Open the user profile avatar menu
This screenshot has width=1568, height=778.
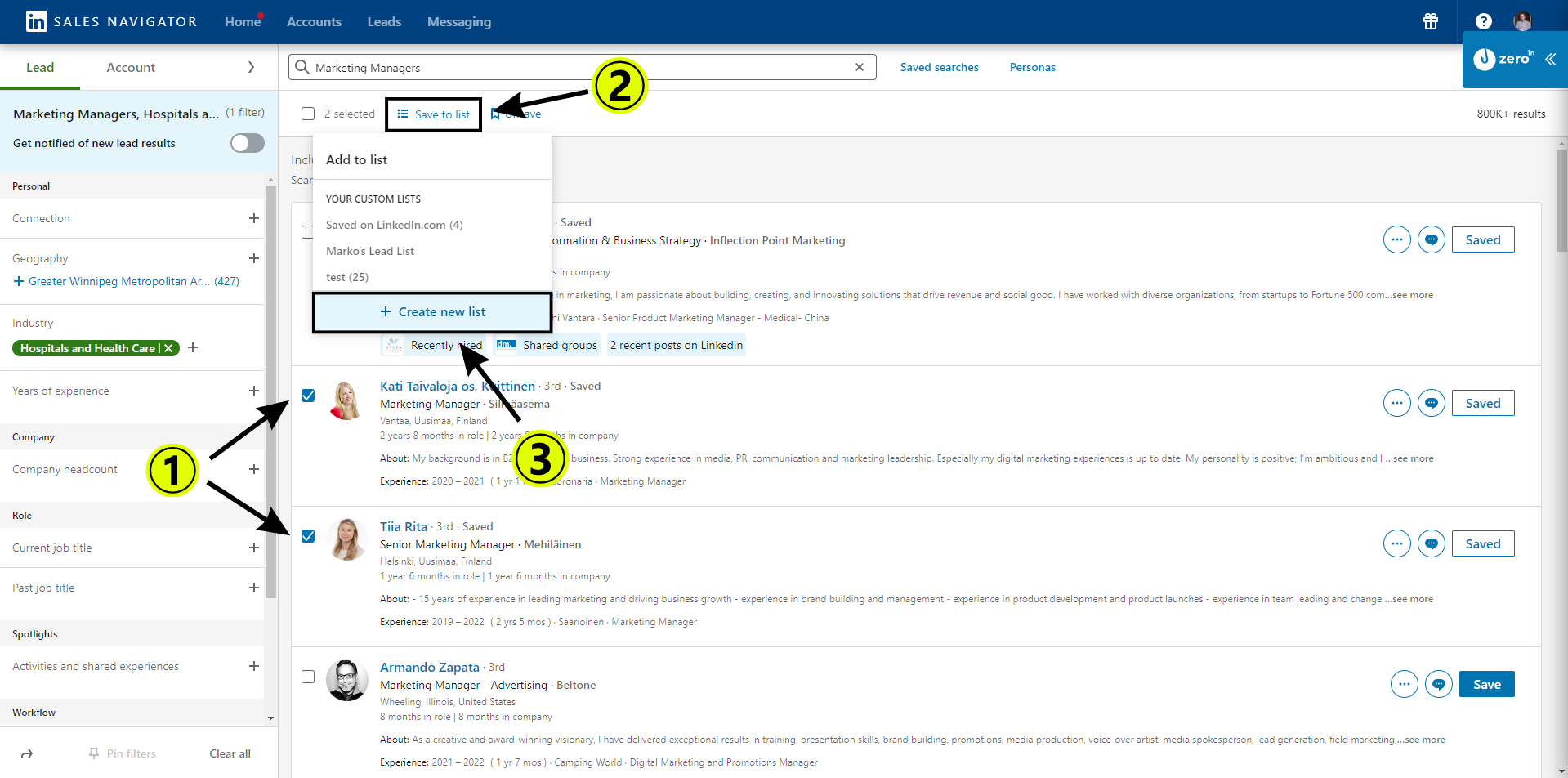(1522, 21)
